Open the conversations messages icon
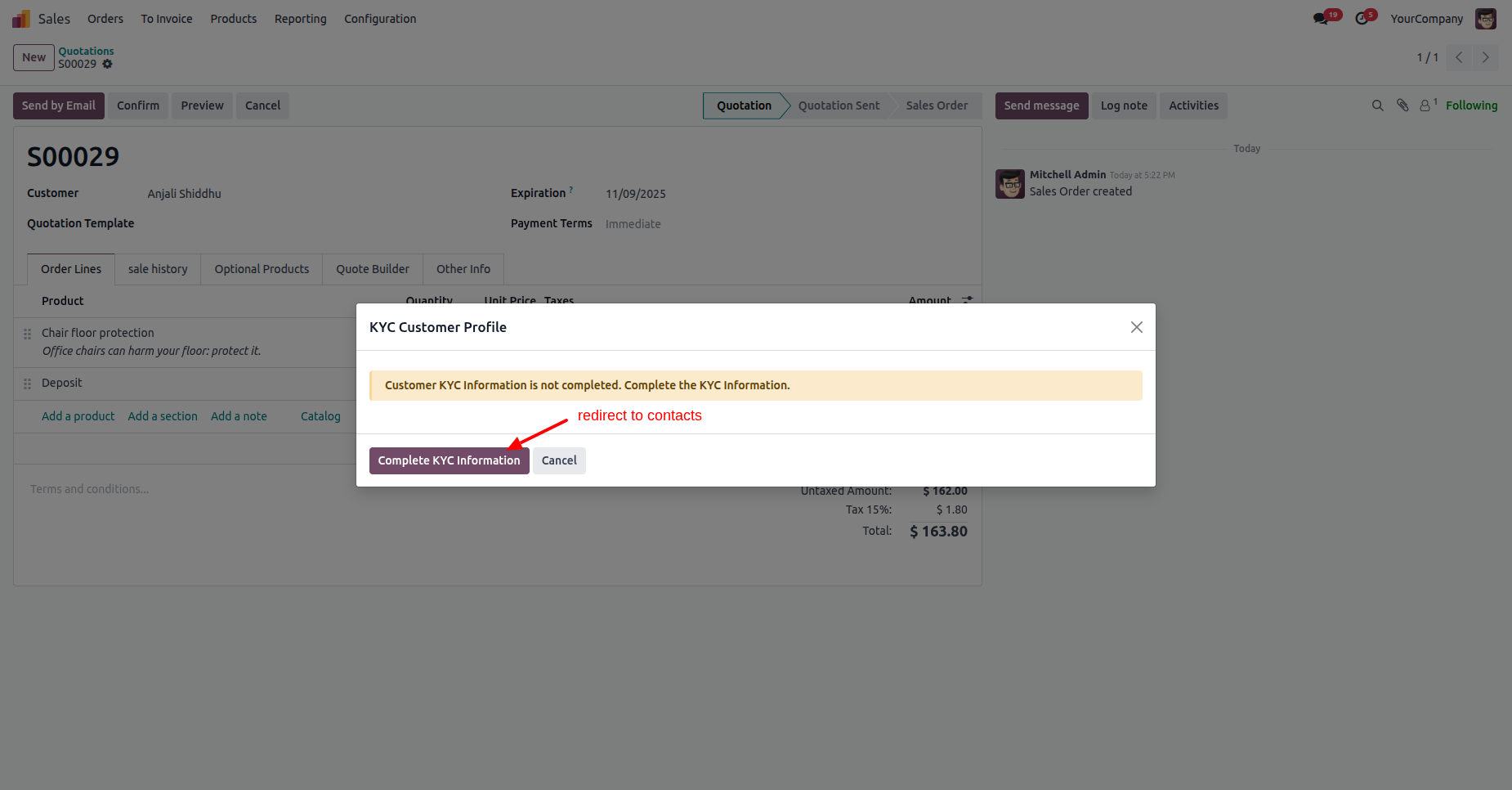Viewport: 1512px width, 790px height. click(x=1321, y=19)
